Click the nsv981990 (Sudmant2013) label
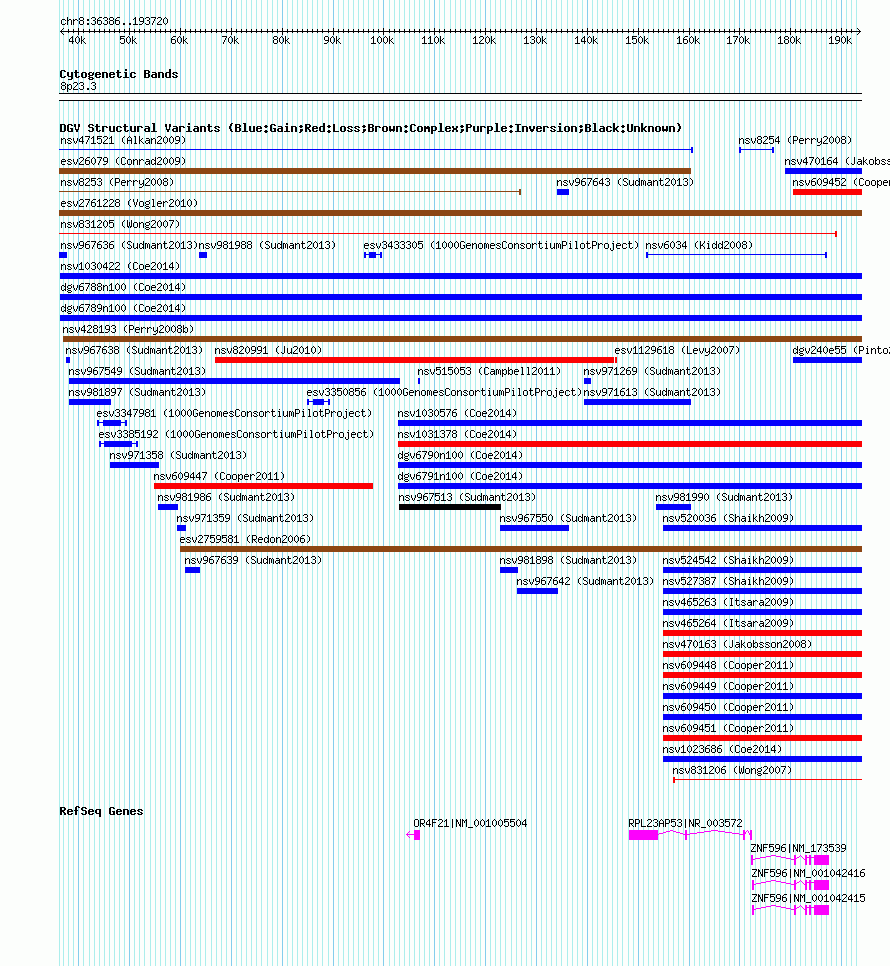 [724, 497]
